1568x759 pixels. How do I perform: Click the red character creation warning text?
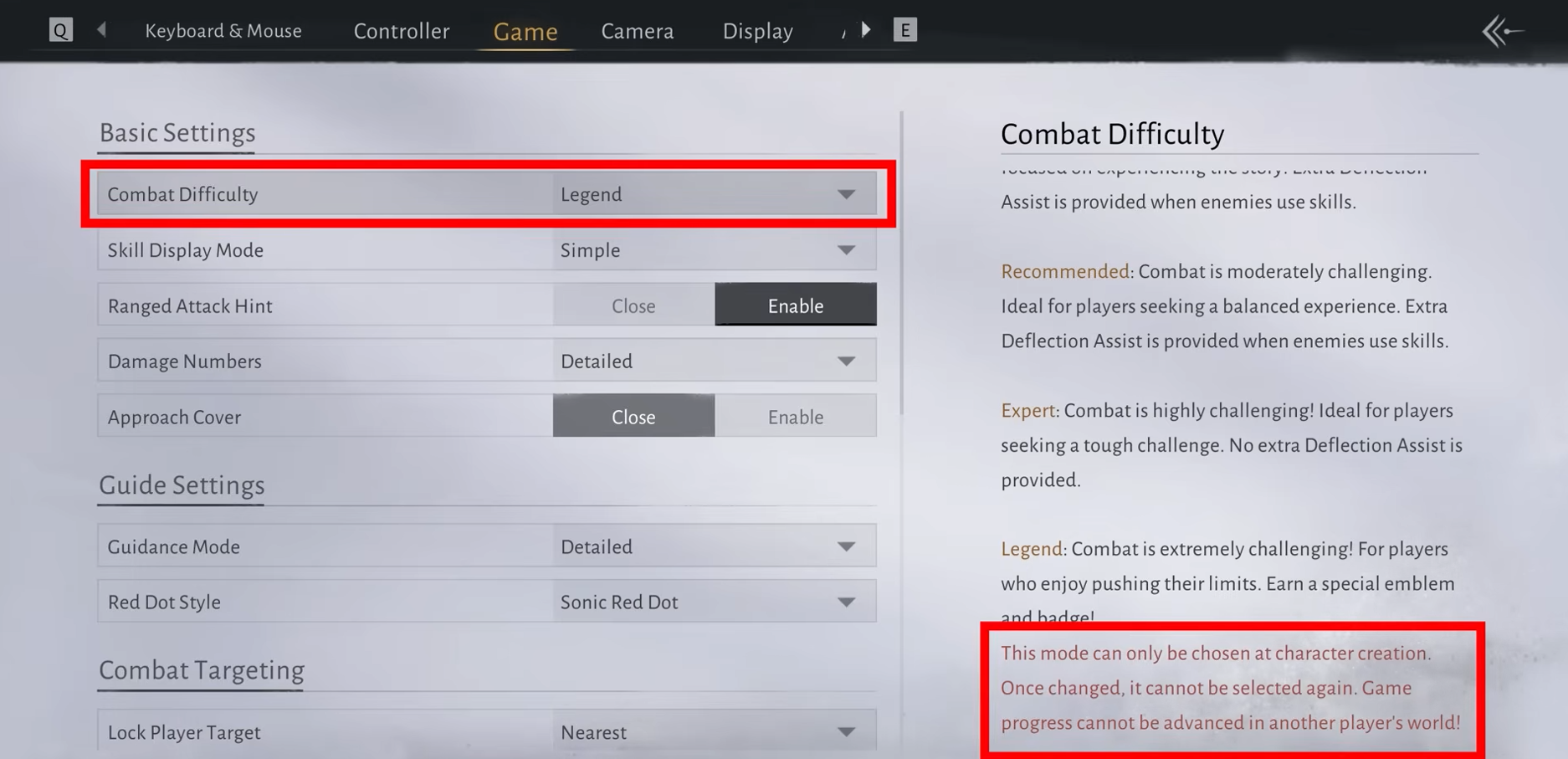pos(1231,688)
